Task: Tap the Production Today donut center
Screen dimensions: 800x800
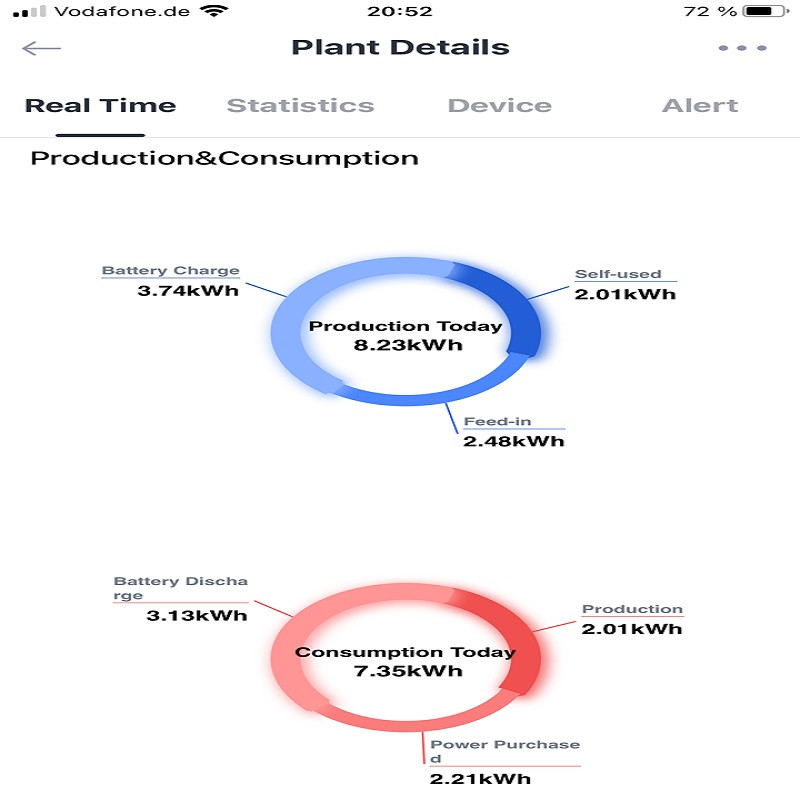Action: click(x=405, y=336)
